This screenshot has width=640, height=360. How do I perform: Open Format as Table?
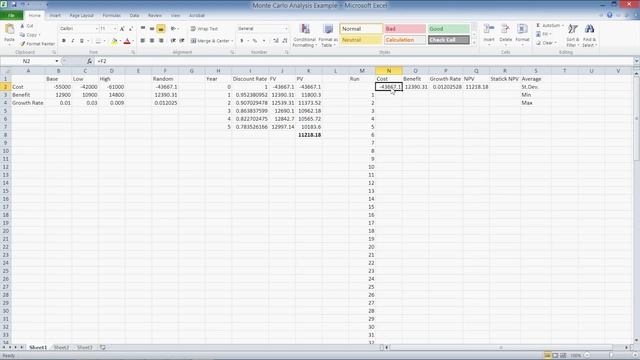pyautogui.click(x=328, y=36)
